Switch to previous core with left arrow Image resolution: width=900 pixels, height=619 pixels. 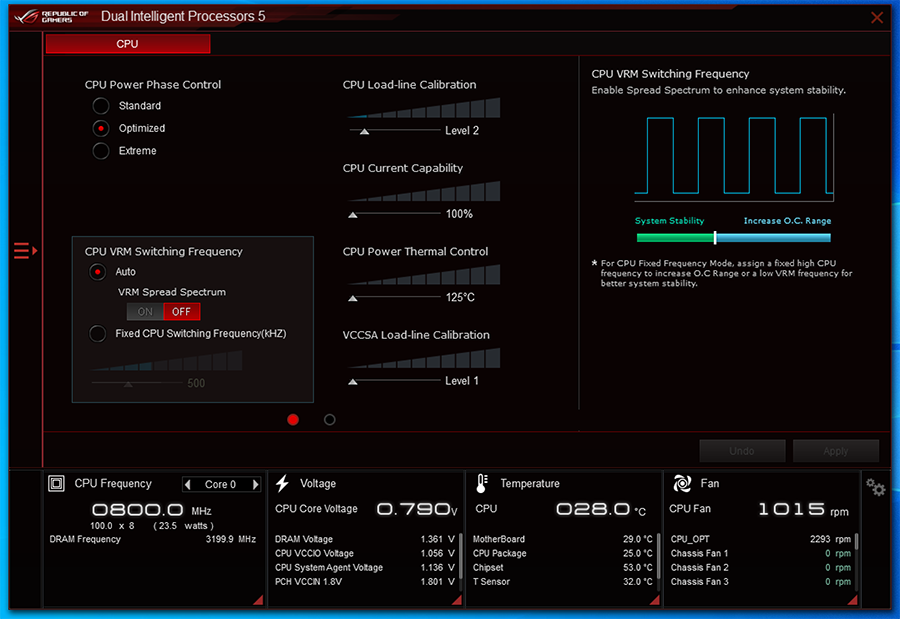click(188, 485)
